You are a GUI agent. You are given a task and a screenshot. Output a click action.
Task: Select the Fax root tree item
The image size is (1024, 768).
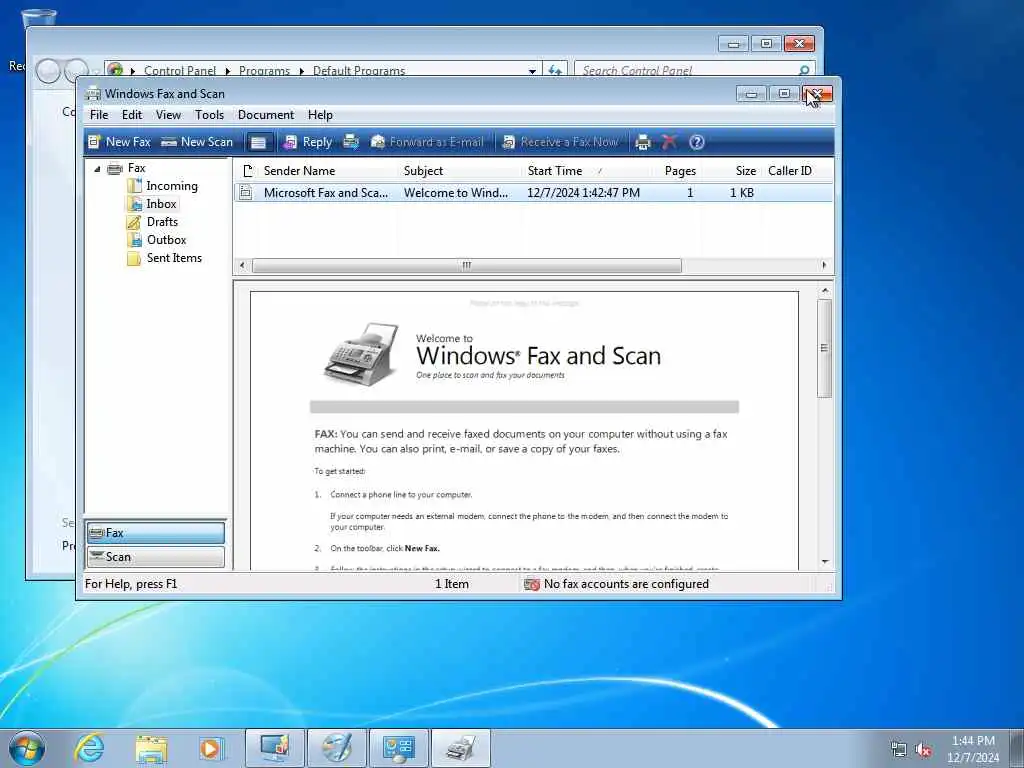click(136, 168)
